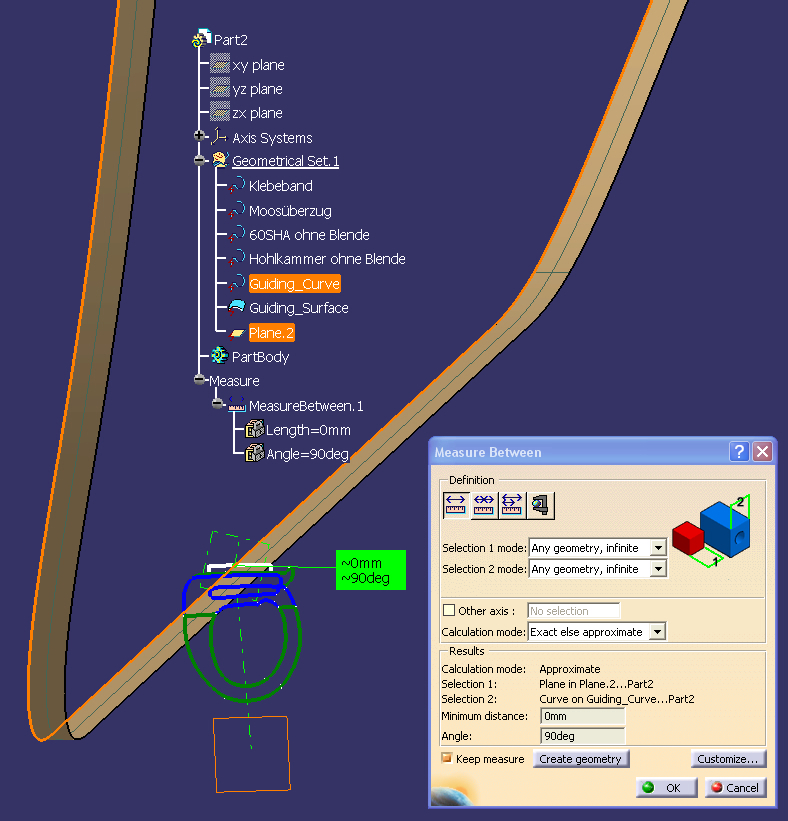Toggle the Keep measure checkbox
788x821 pixels.
tap(447, 758)
